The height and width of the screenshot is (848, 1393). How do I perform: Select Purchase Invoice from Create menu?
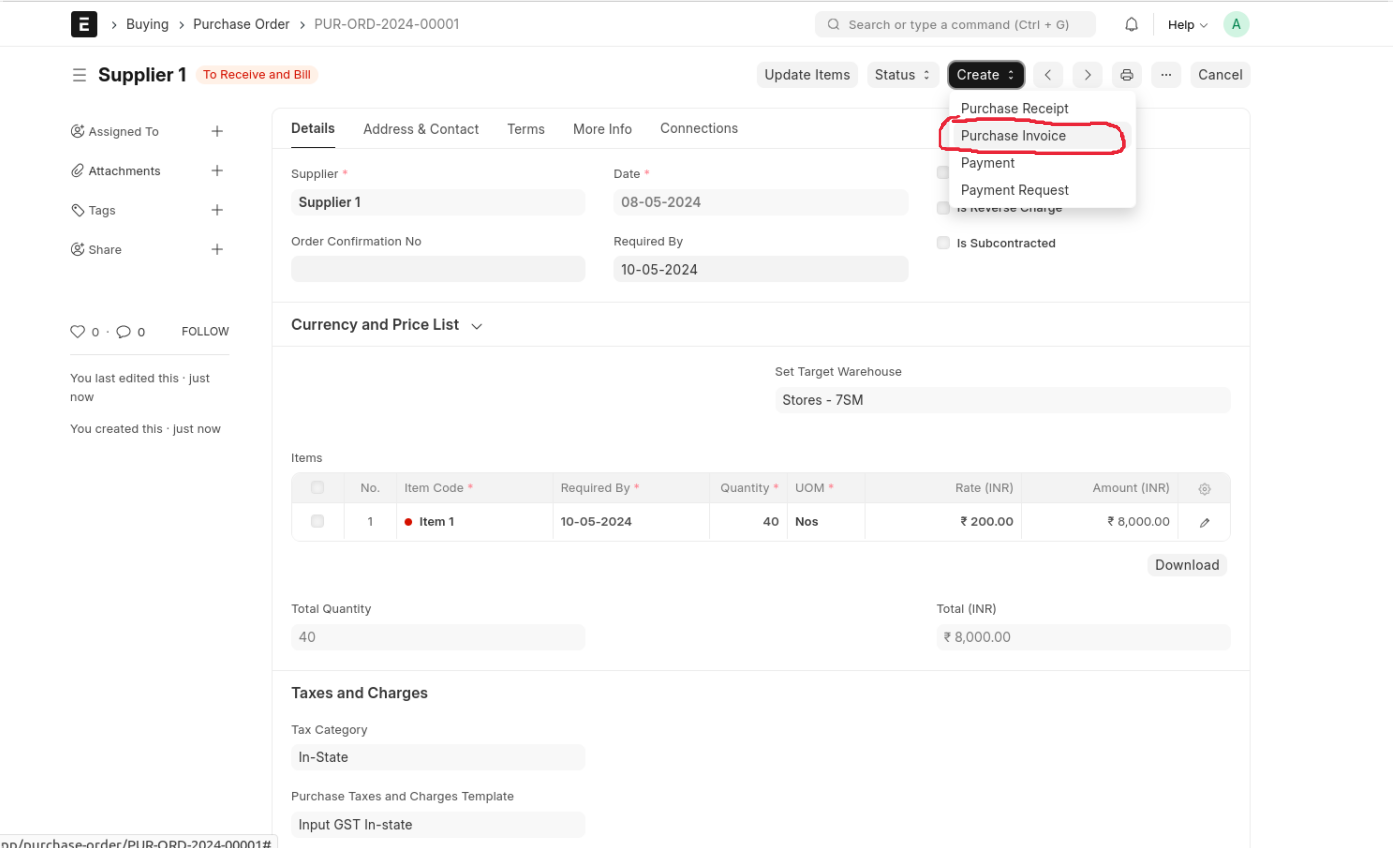point(1013,136)
